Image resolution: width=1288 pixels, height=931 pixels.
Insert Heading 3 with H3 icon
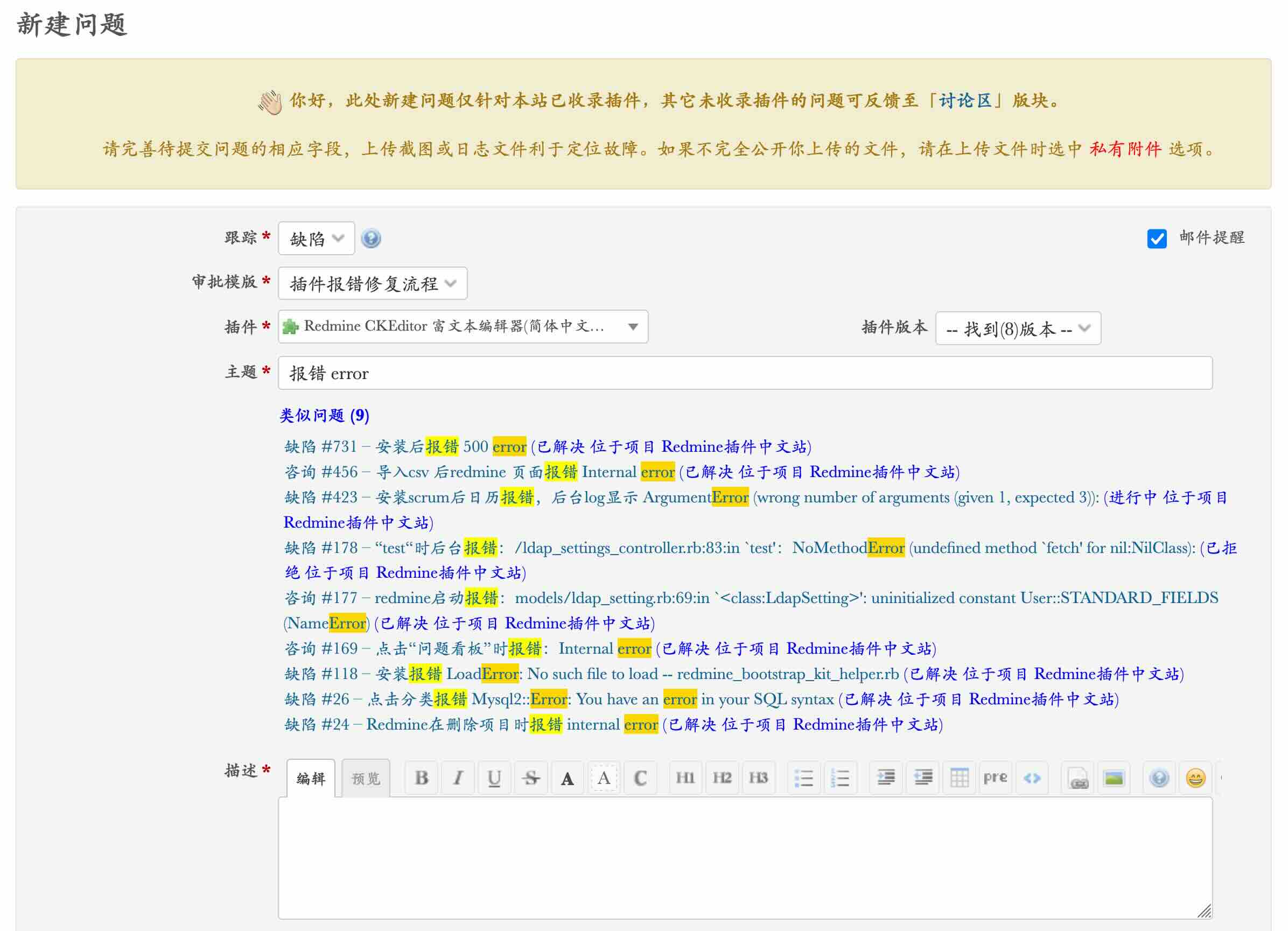click(758, 778)
